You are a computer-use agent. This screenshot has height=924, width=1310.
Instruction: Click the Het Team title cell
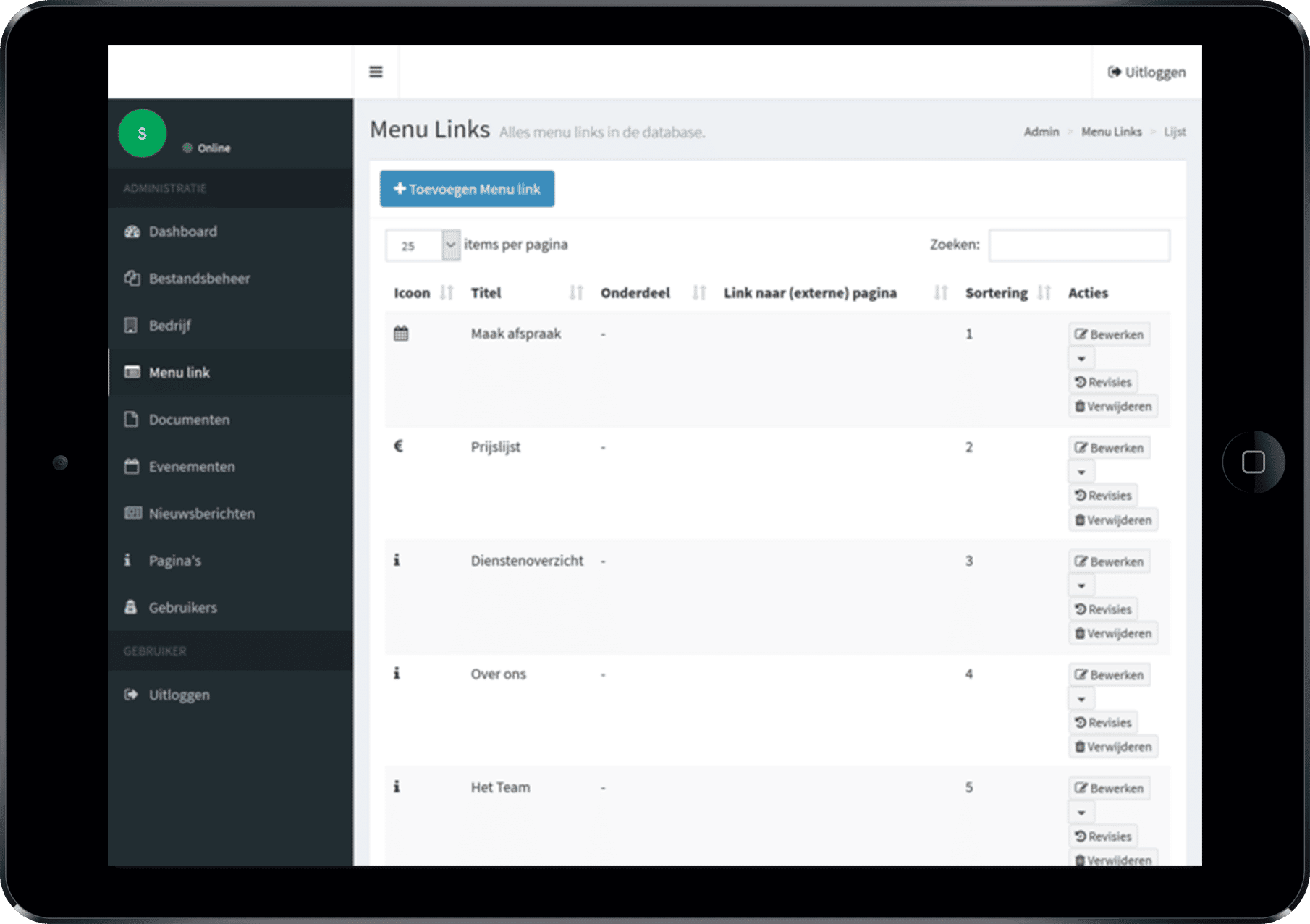click(x=500, y=787)
